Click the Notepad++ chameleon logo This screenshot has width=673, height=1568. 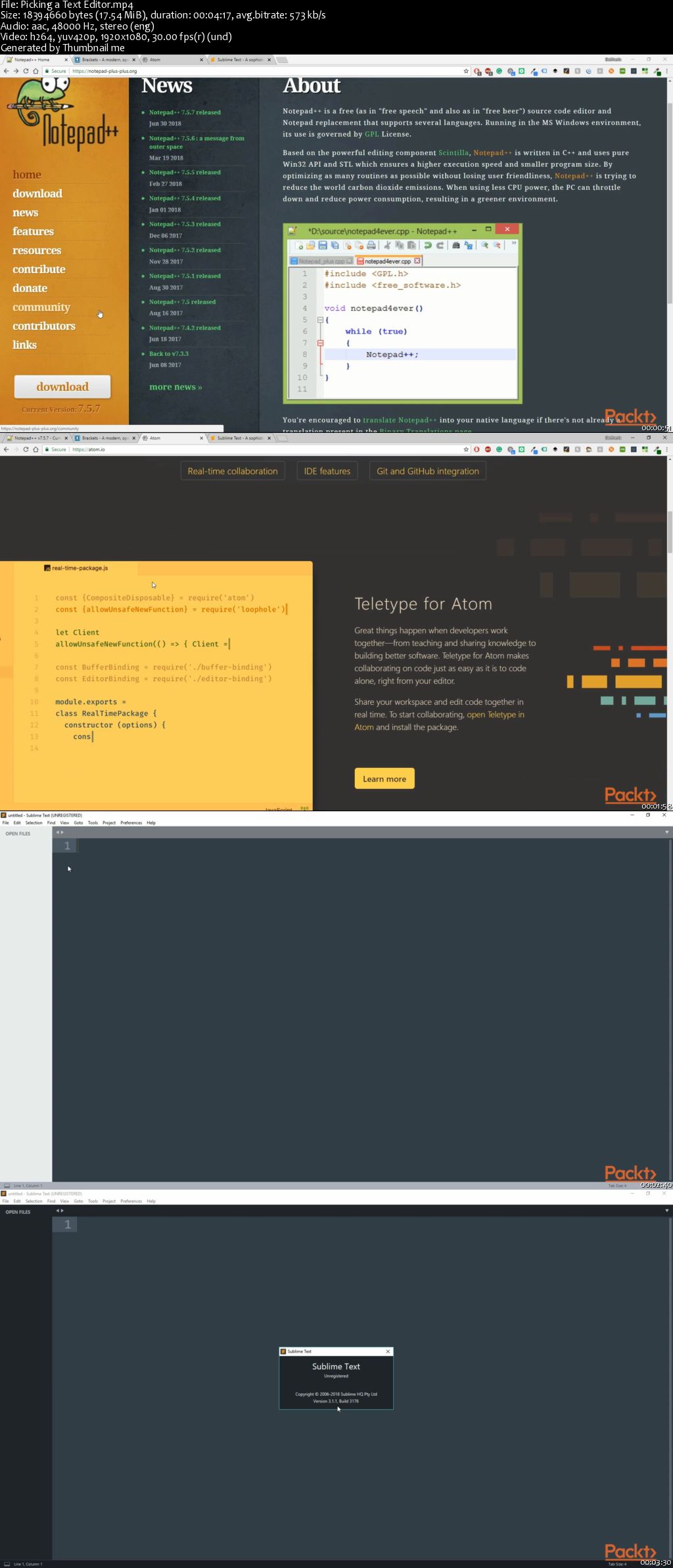(x=64, y=113)
